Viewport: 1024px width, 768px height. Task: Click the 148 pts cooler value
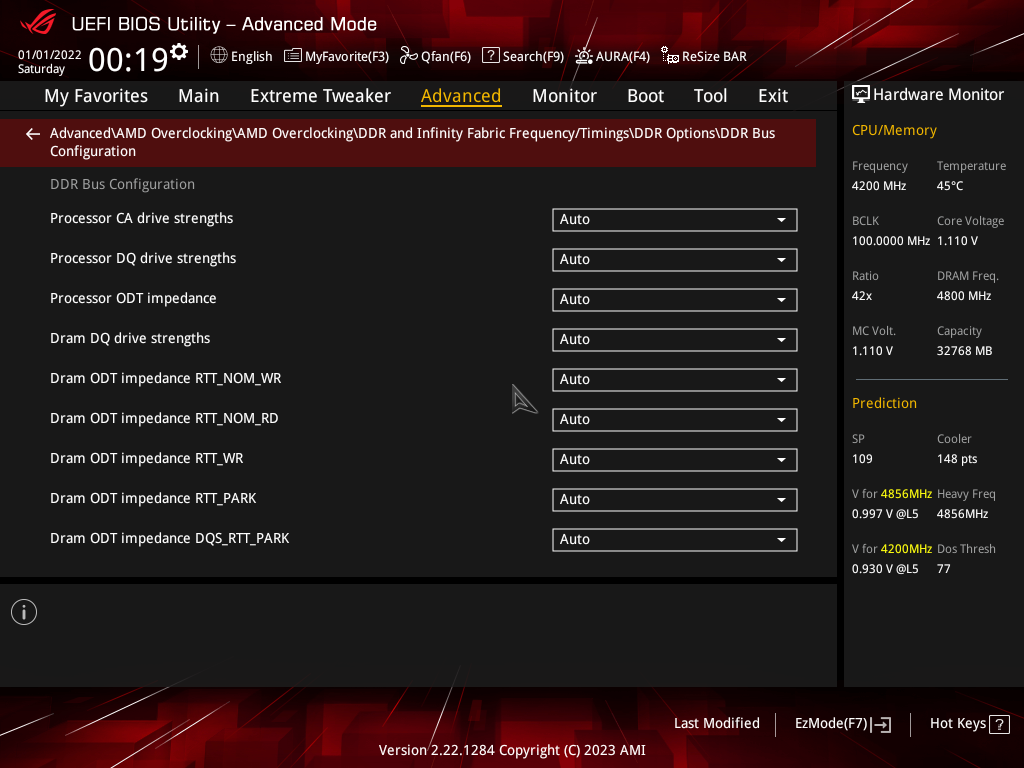tap(957, 458)
